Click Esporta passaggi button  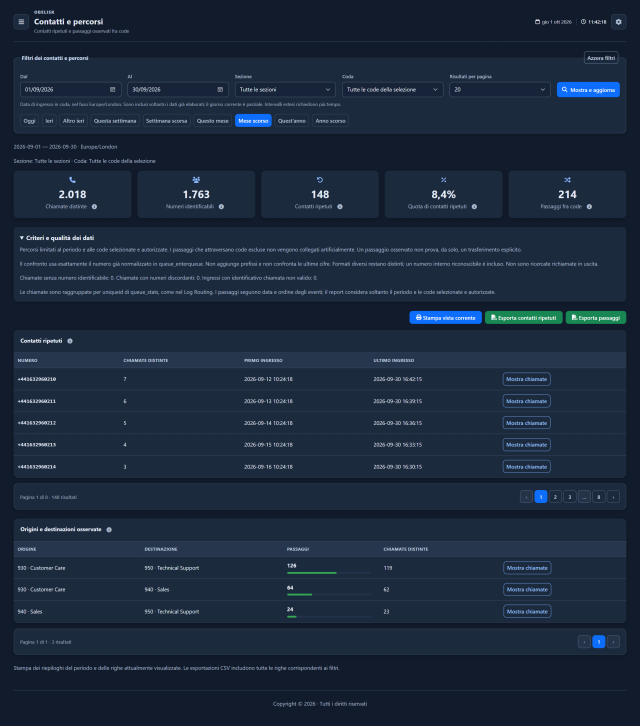tap(596, 318)
